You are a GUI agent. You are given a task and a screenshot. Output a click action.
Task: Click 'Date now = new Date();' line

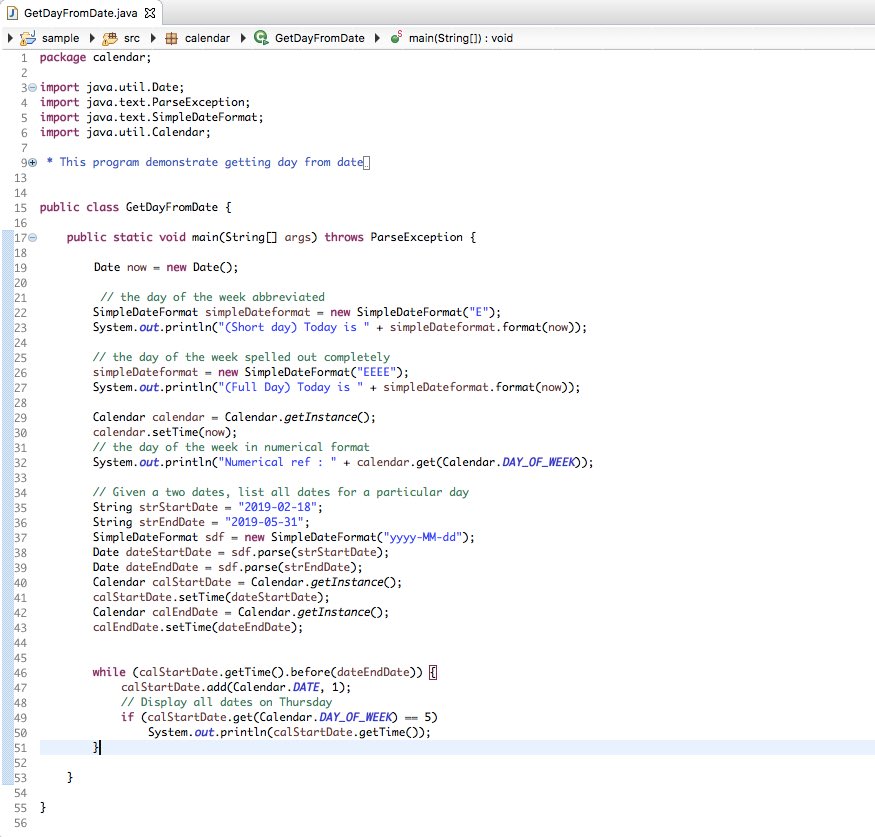(x=166, y=267)
